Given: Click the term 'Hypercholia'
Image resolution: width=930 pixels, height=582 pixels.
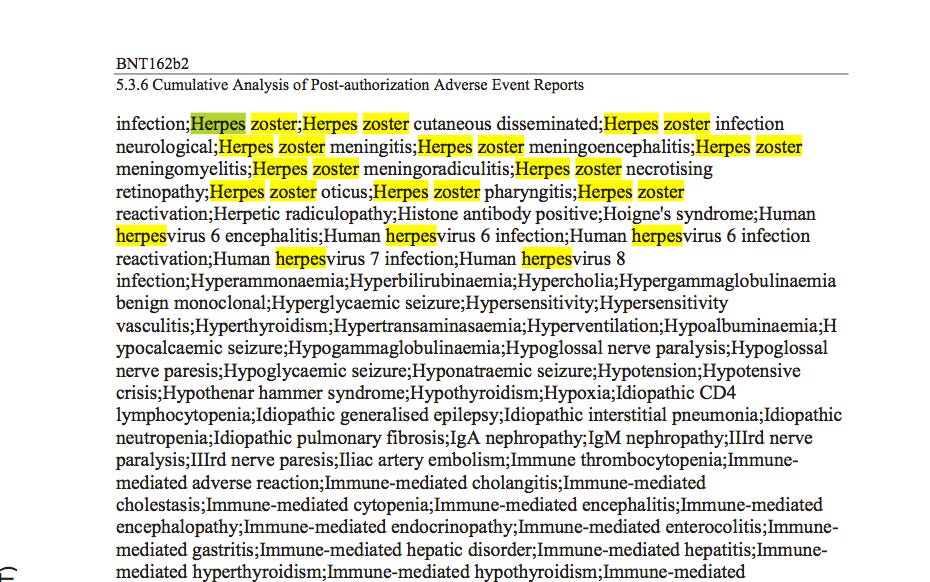Looking at the screenshot, I should click(x=566, y=281).
